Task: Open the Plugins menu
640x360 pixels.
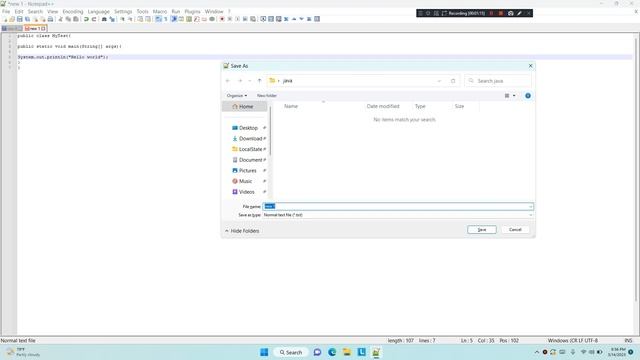Action: coord(192,11)
